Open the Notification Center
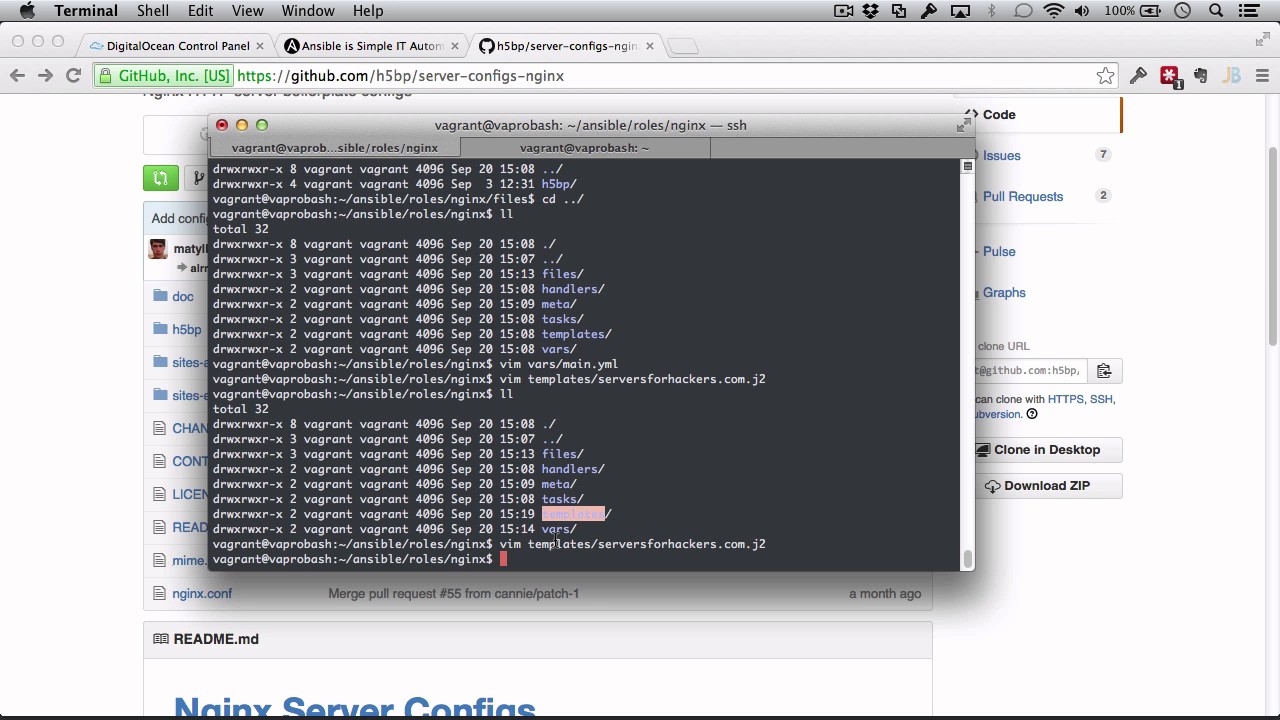 coord(1248,11)
